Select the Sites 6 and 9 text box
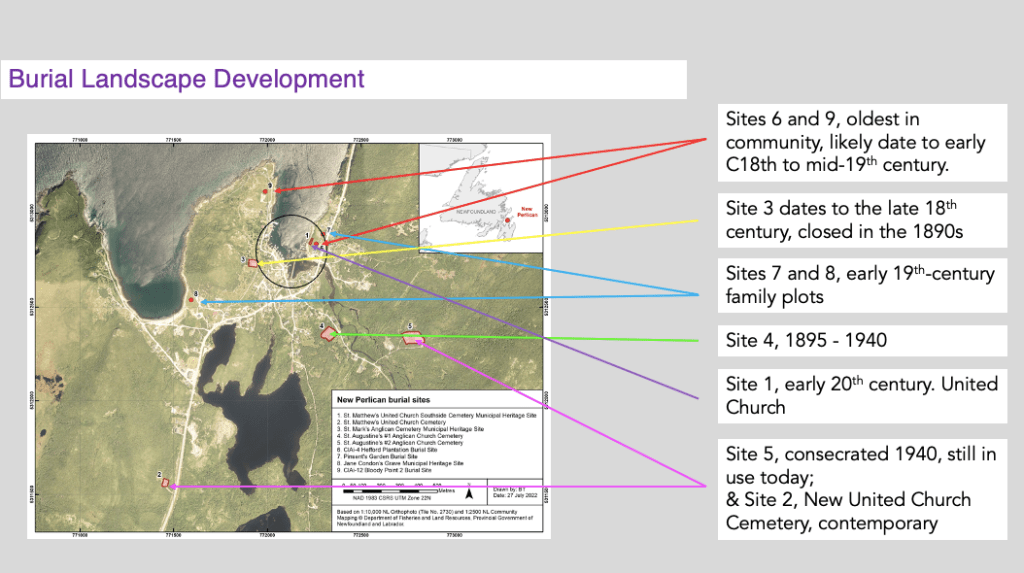The width and height of the screenshot is (1024, 573). (860, 142)
